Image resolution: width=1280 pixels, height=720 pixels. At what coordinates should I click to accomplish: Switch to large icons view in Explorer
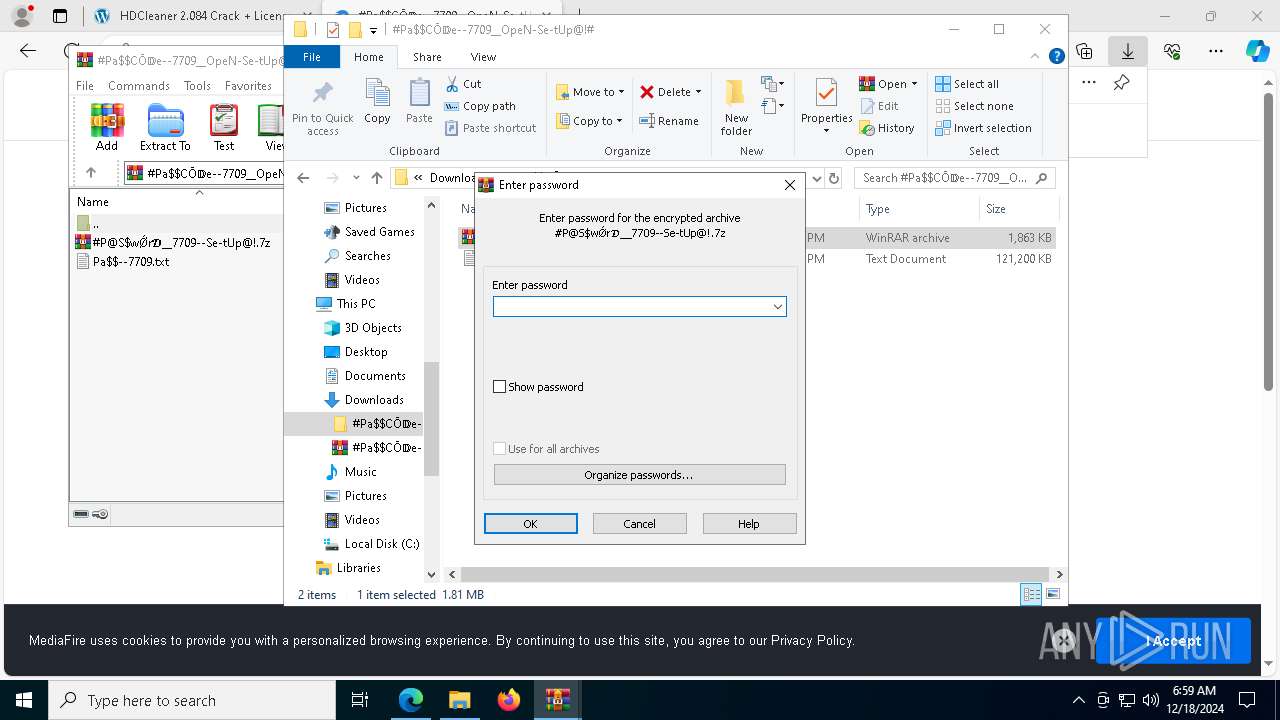[1052, 594]
